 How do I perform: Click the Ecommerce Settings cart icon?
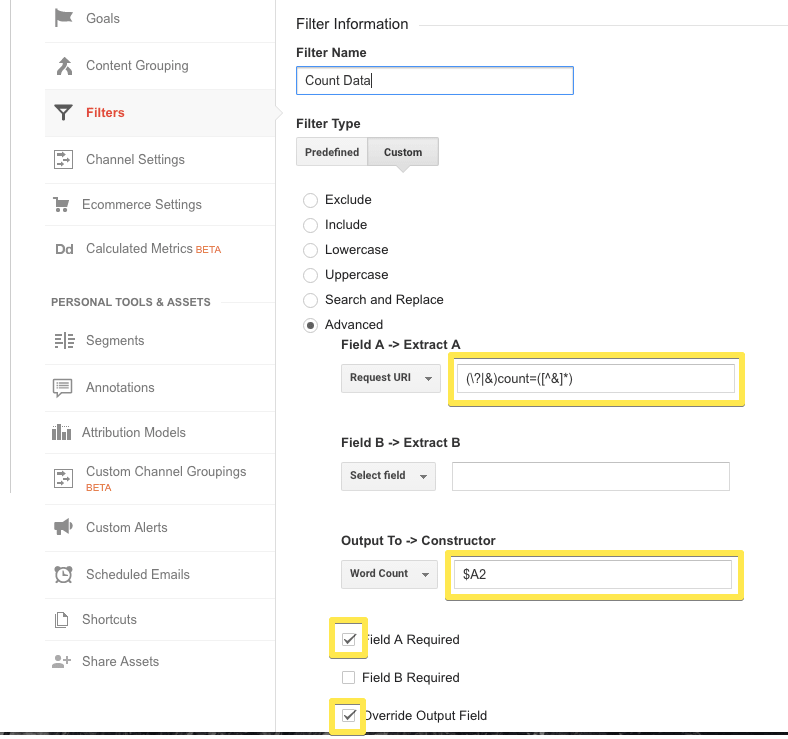pyautogui.click(x=62, y=205)
